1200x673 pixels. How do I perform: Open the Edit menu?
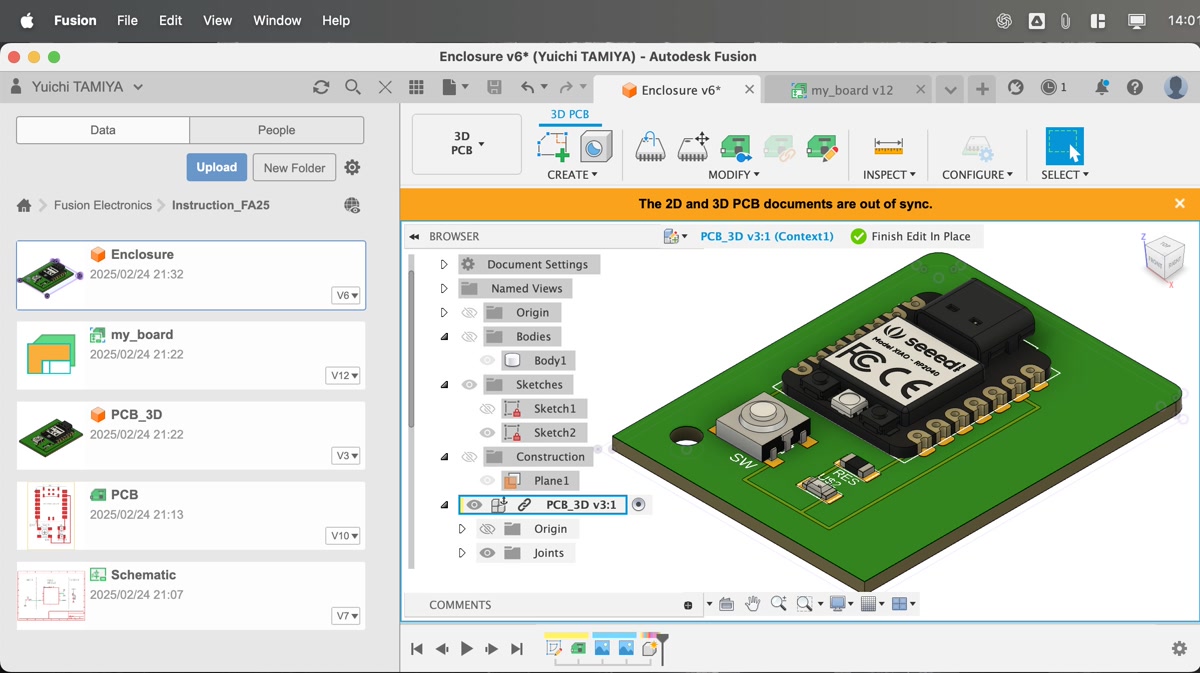click(171, 20)
